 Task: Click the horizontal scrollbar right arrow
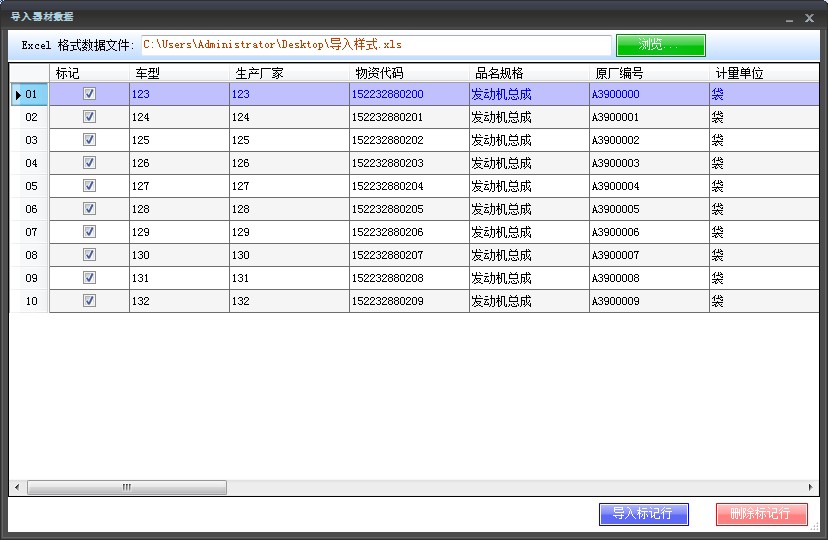[x=811, y=488]
